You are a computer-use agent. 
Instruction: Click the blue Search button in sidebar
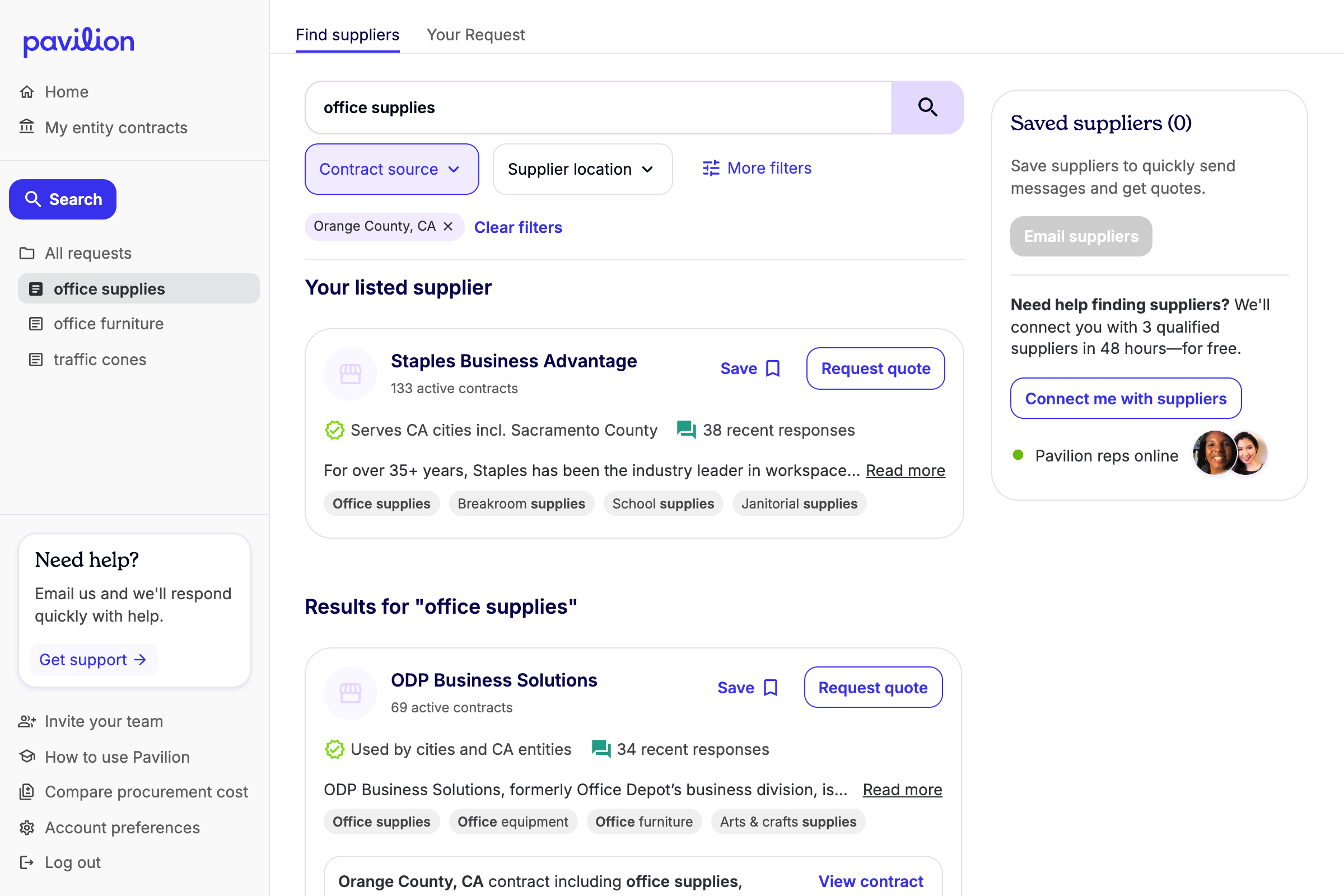(x=63, y=199)
